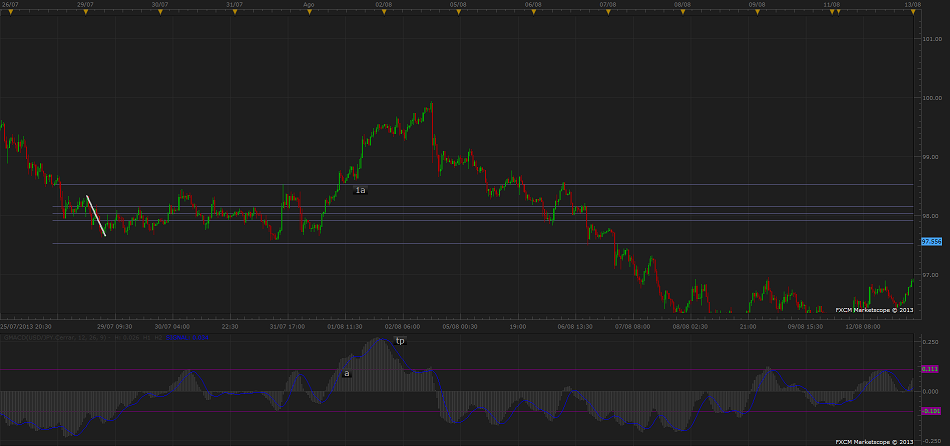This screenshot has width=950, height=446.
Task: Select the 07/08 day marker triangle
Action: click(x=607, y=11)
